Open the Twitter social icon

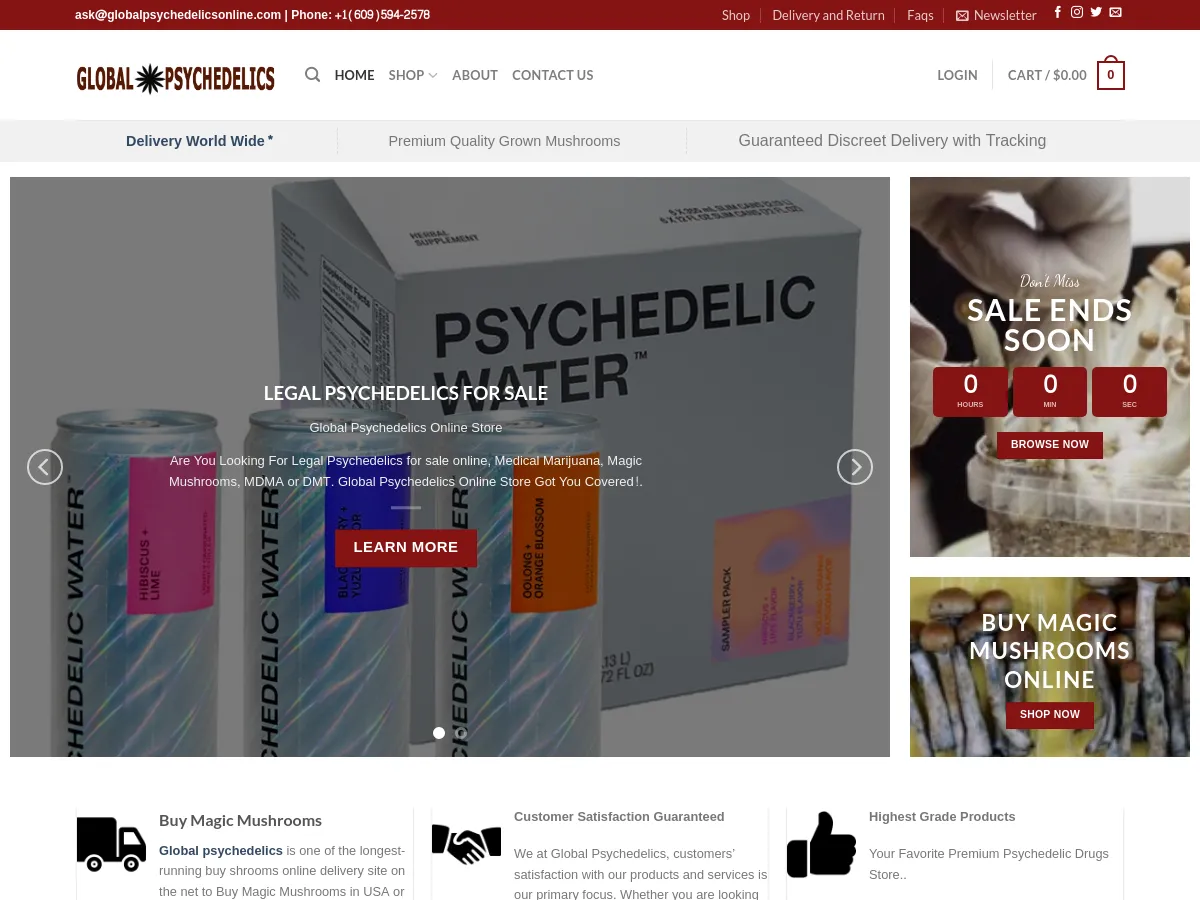[x=1096, y=13]
